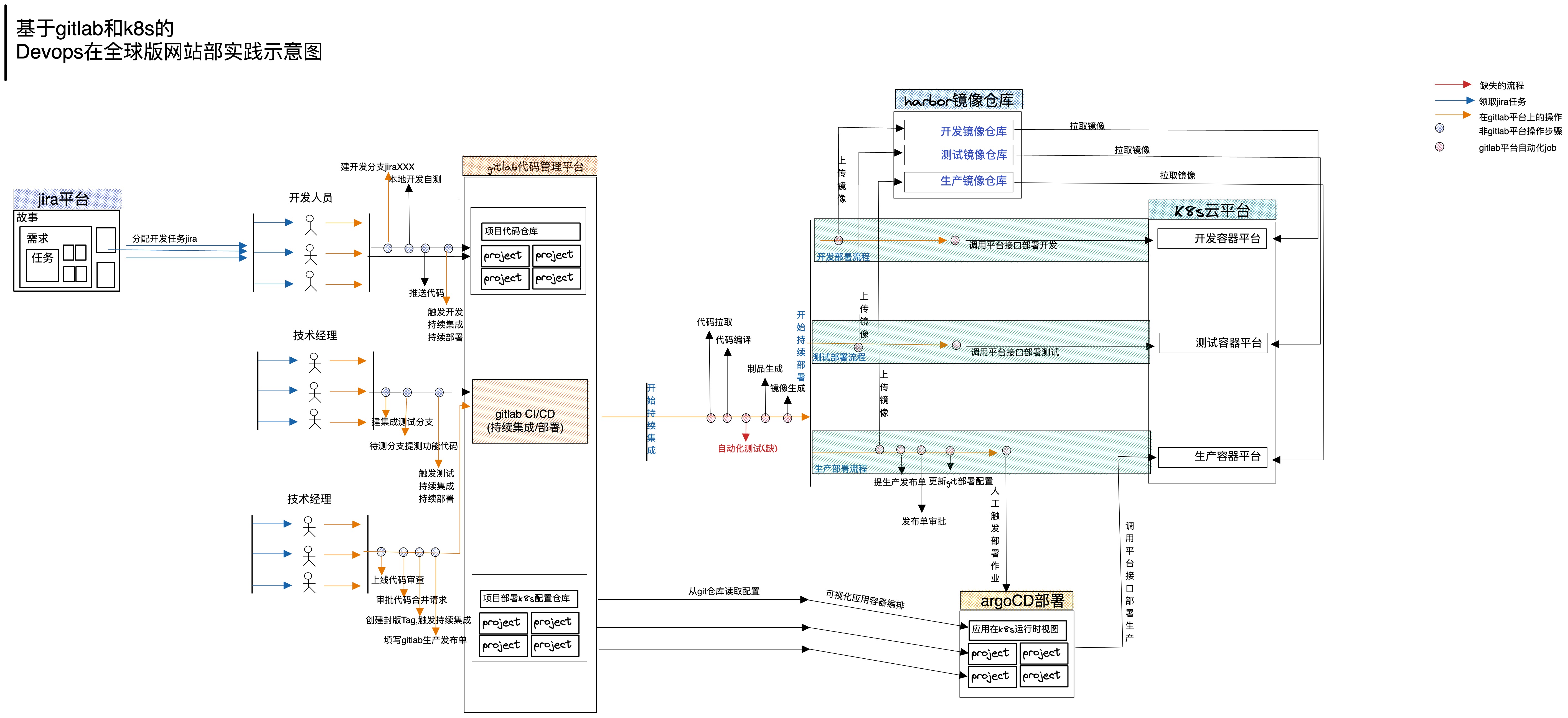Click the 镜像生成 label
This screenshot has height=718, width=1568.
pos(788,388)
